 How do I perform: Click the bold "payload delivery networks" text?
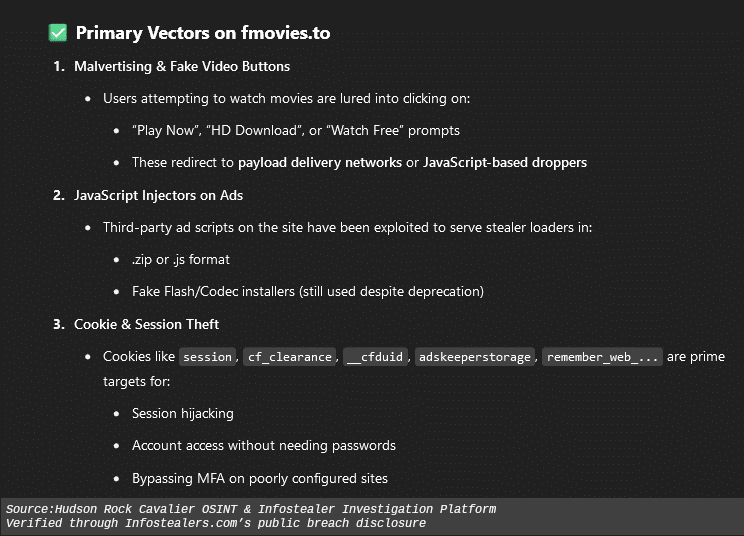(x=319, y=162)
